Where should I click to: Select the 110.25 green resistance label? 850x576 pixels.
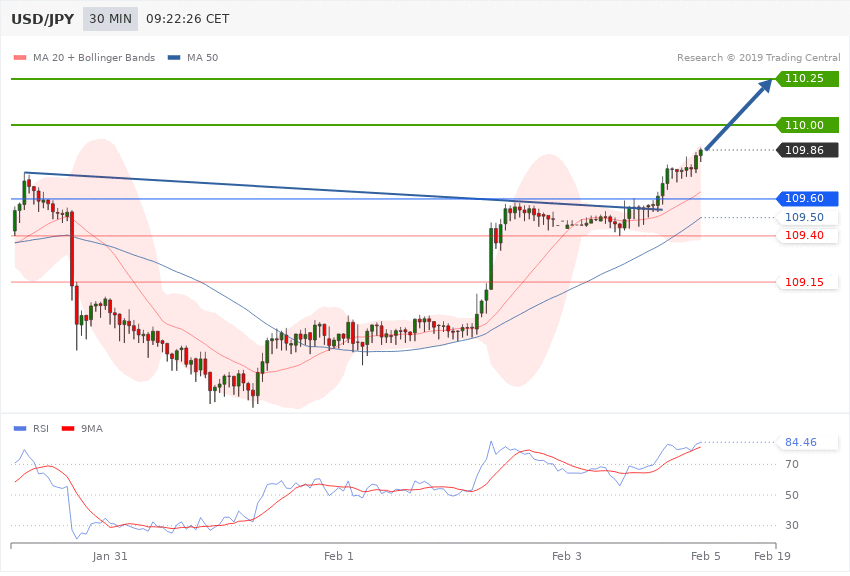(807, 79)
